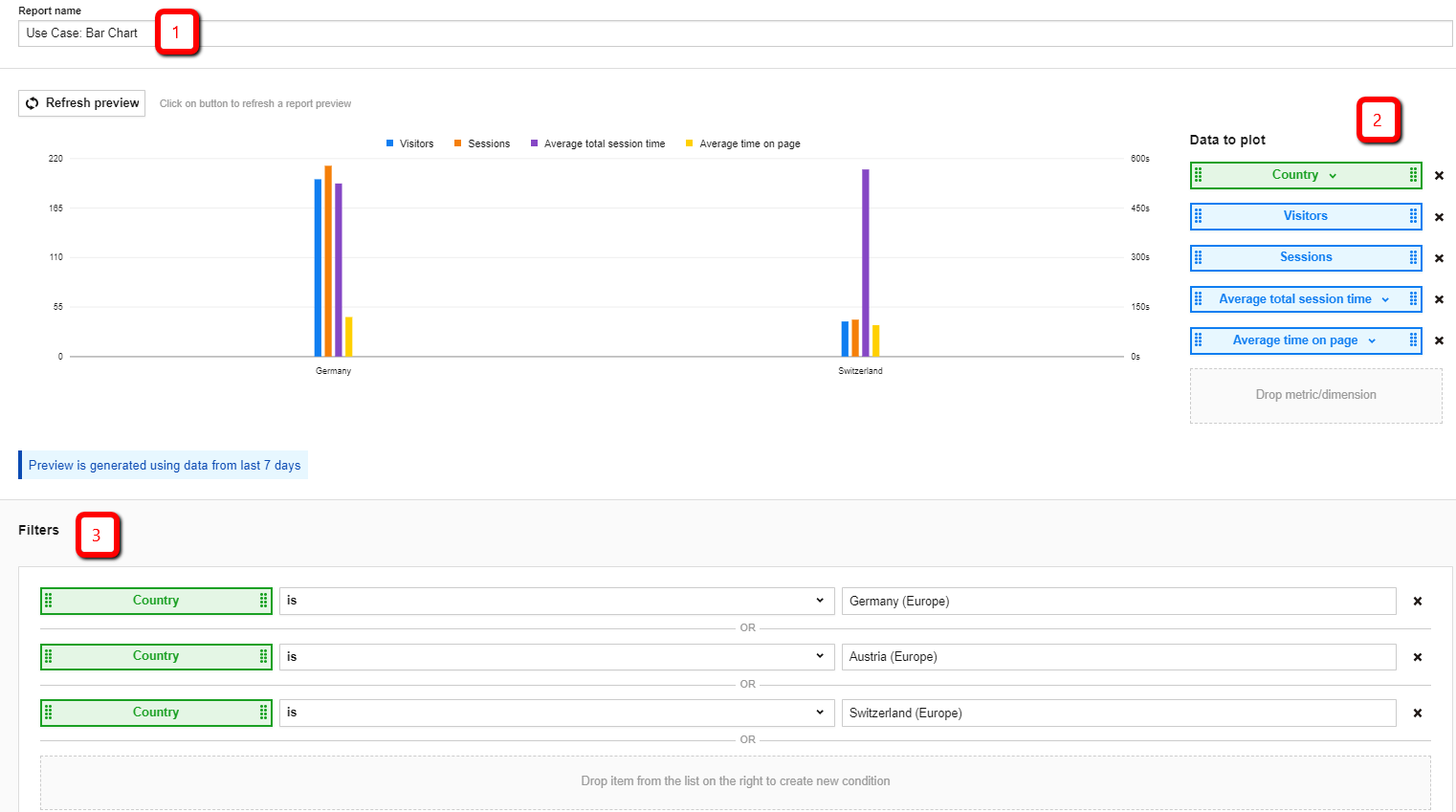Delete the Austria (Europe) filter condition

(1418, 657)
